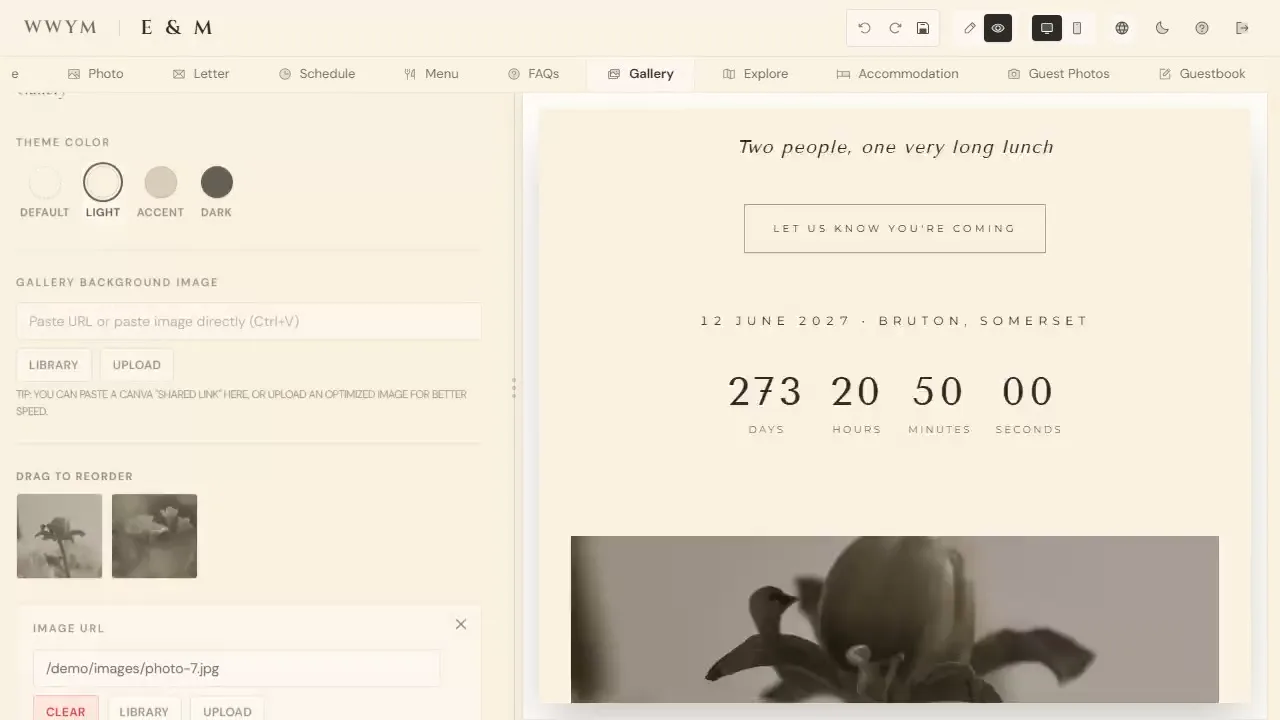
Task: Click the logout exit icon
Action: point(1242,28)
